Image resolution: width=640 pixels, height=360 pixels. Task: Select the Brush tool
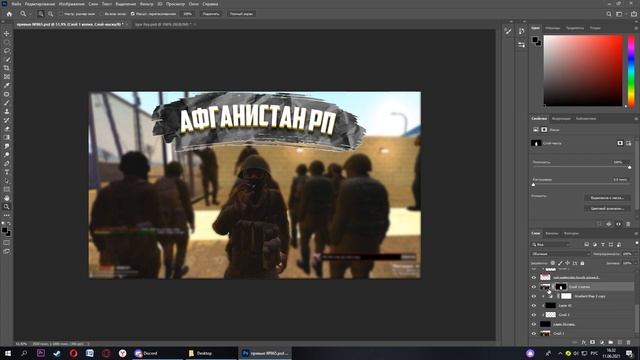point(7,103)
